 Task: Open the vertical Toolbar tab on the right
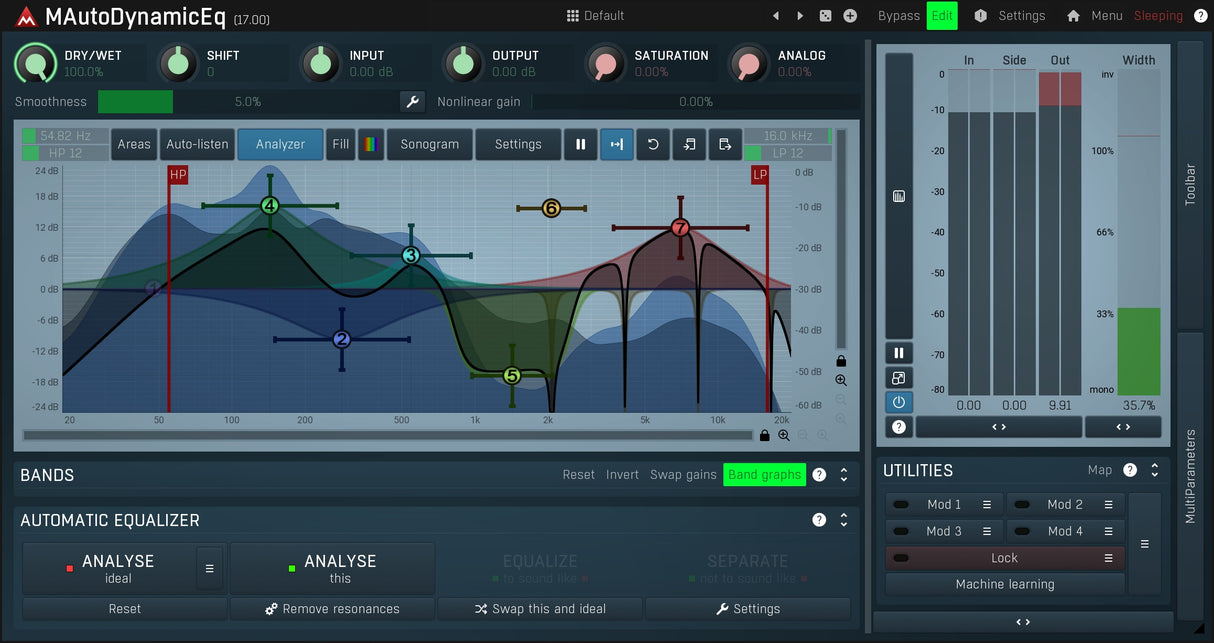1190,185
